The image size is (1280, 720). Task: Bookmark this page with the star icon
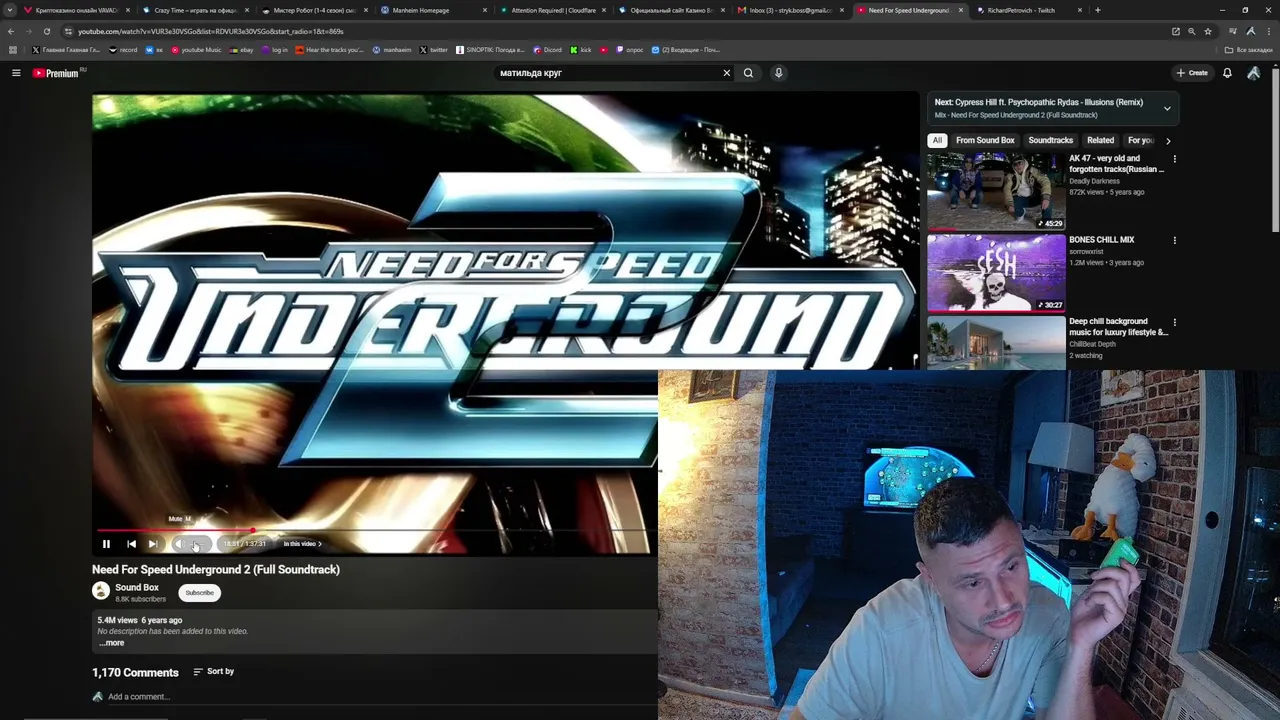[x=1208, y=31]
